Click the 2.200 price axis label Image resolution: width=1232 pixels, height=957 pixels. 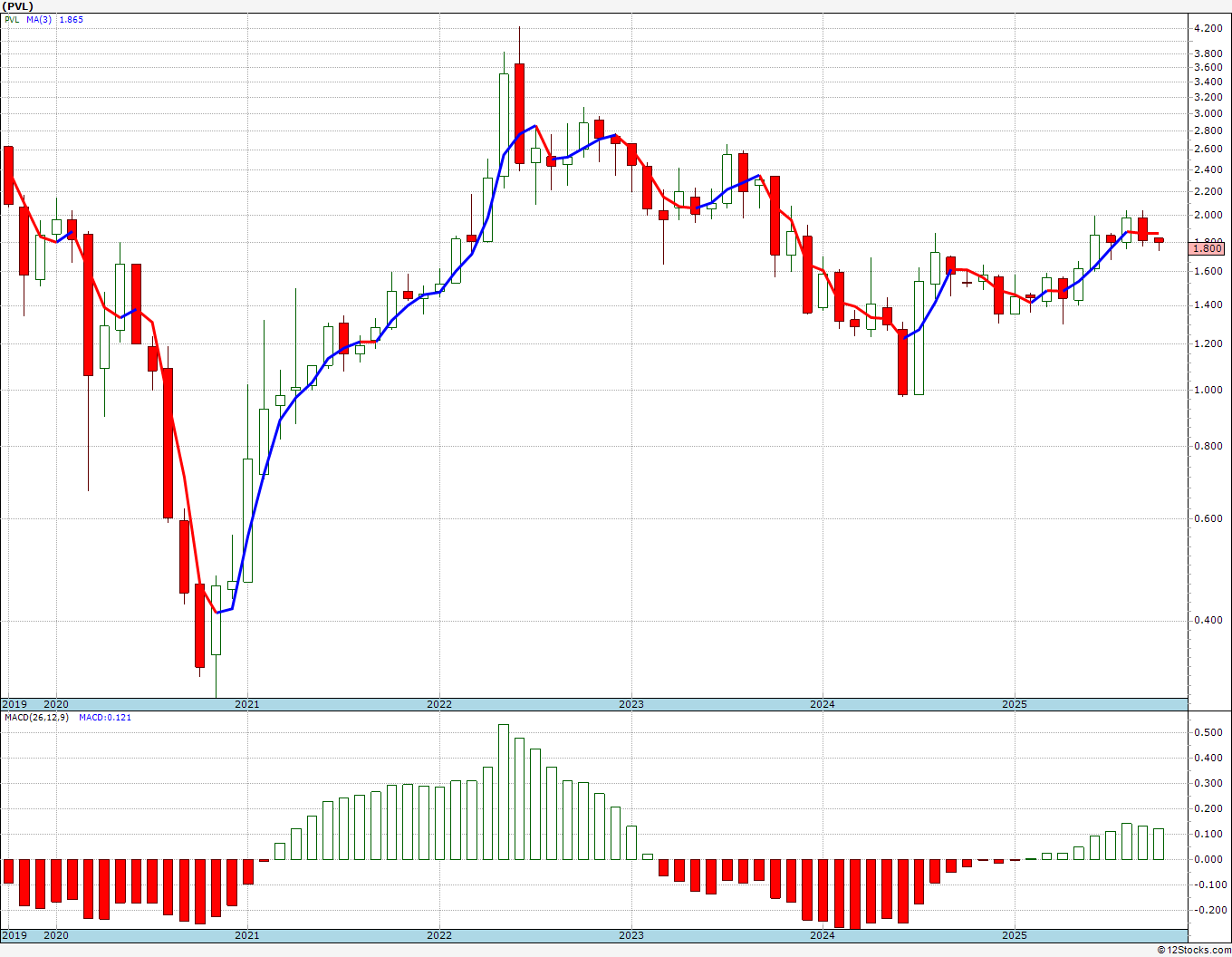click(1208, 192)
